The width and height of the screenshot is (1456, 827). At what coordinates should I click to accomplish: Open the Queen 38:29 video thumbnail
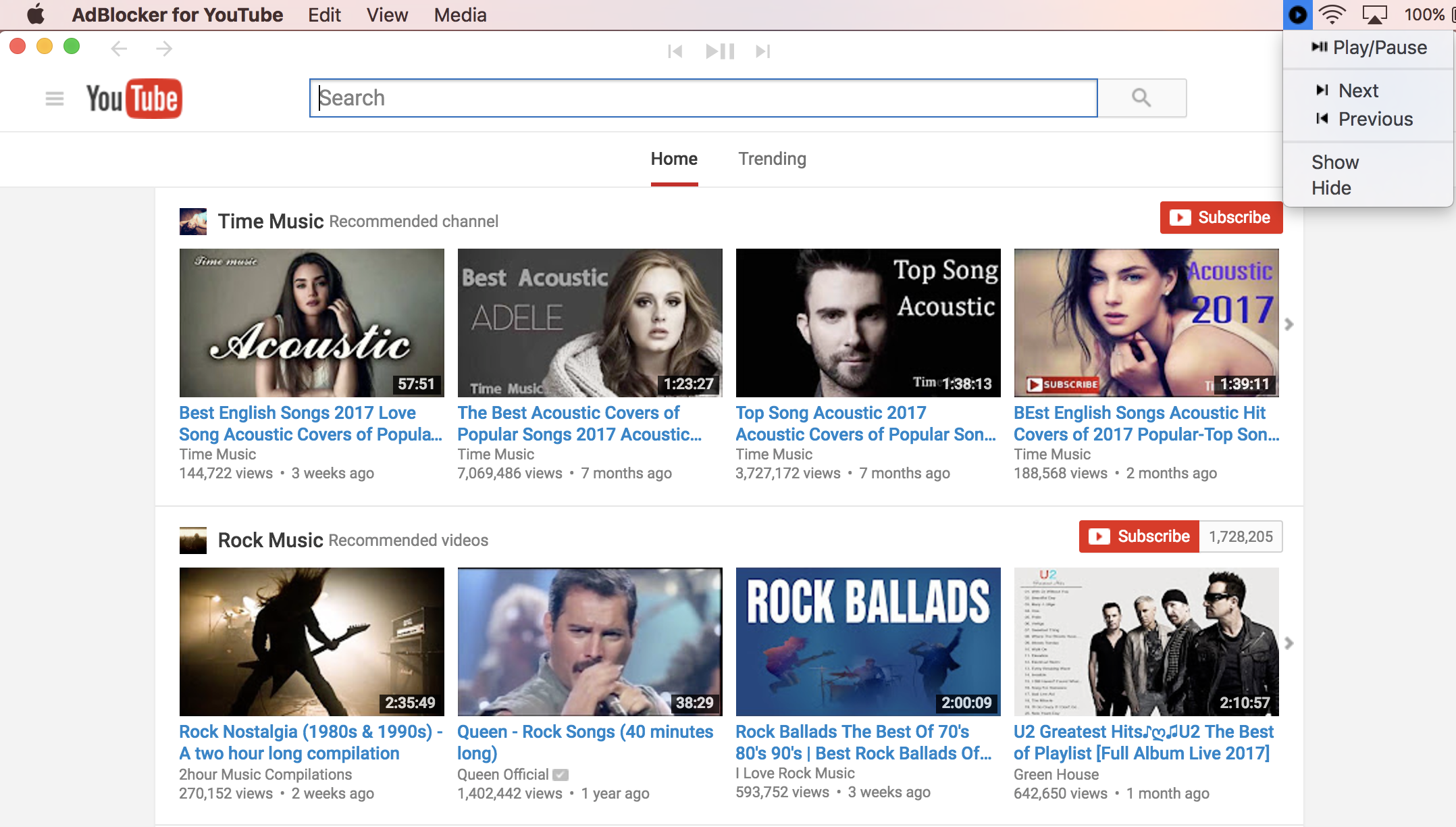click(590, 642)
